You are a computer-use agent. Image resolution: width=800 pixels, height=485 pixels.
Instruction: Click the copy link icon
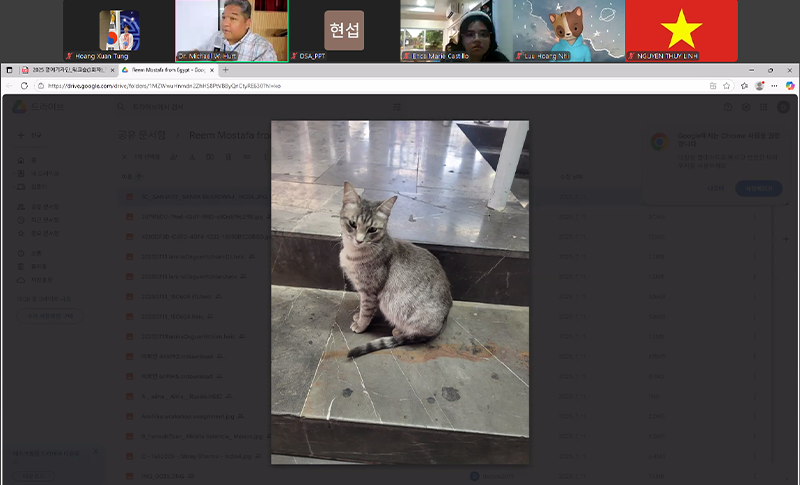247,157
